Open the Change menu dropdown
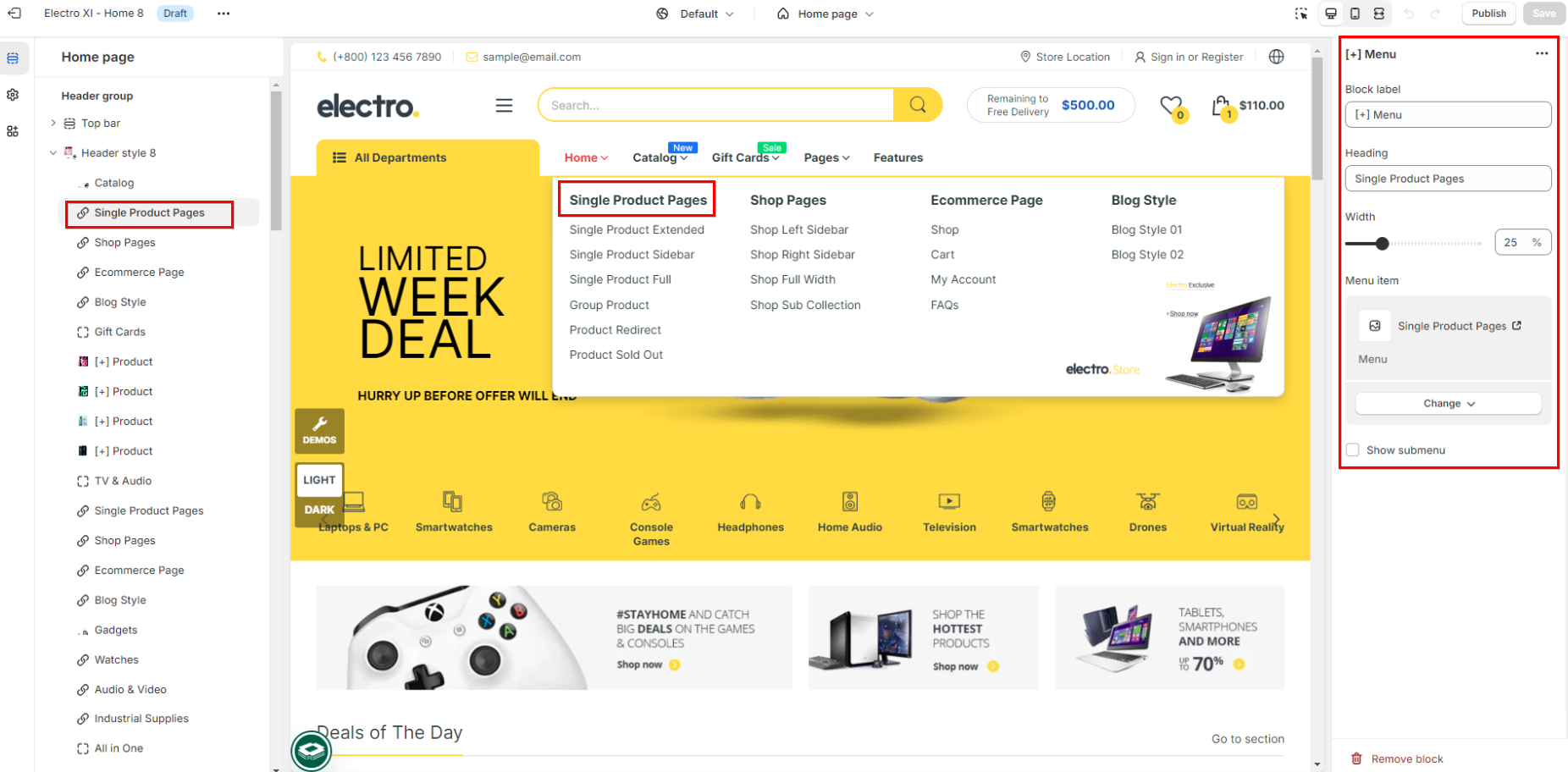 (x=1449, y=404)
